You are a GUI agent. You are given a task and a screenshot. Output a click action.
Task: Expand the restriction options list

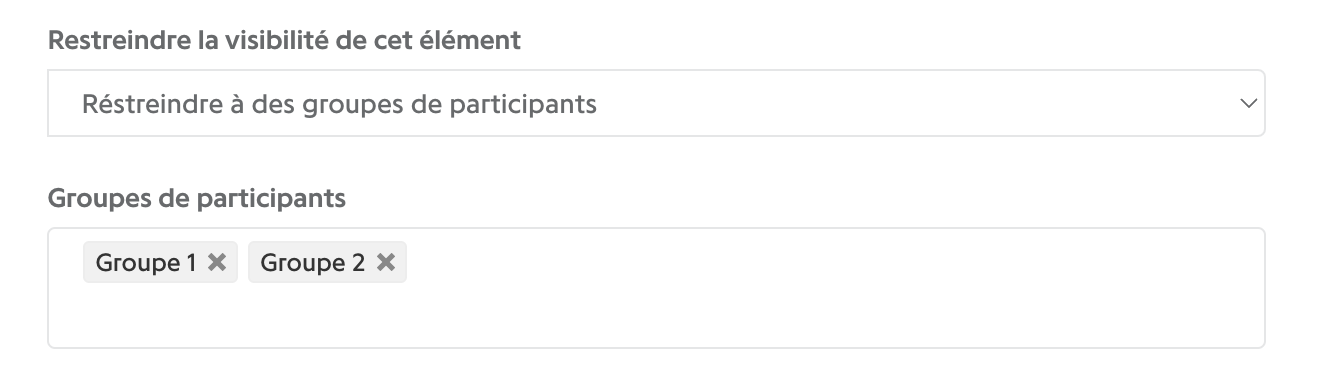[656, 103]
